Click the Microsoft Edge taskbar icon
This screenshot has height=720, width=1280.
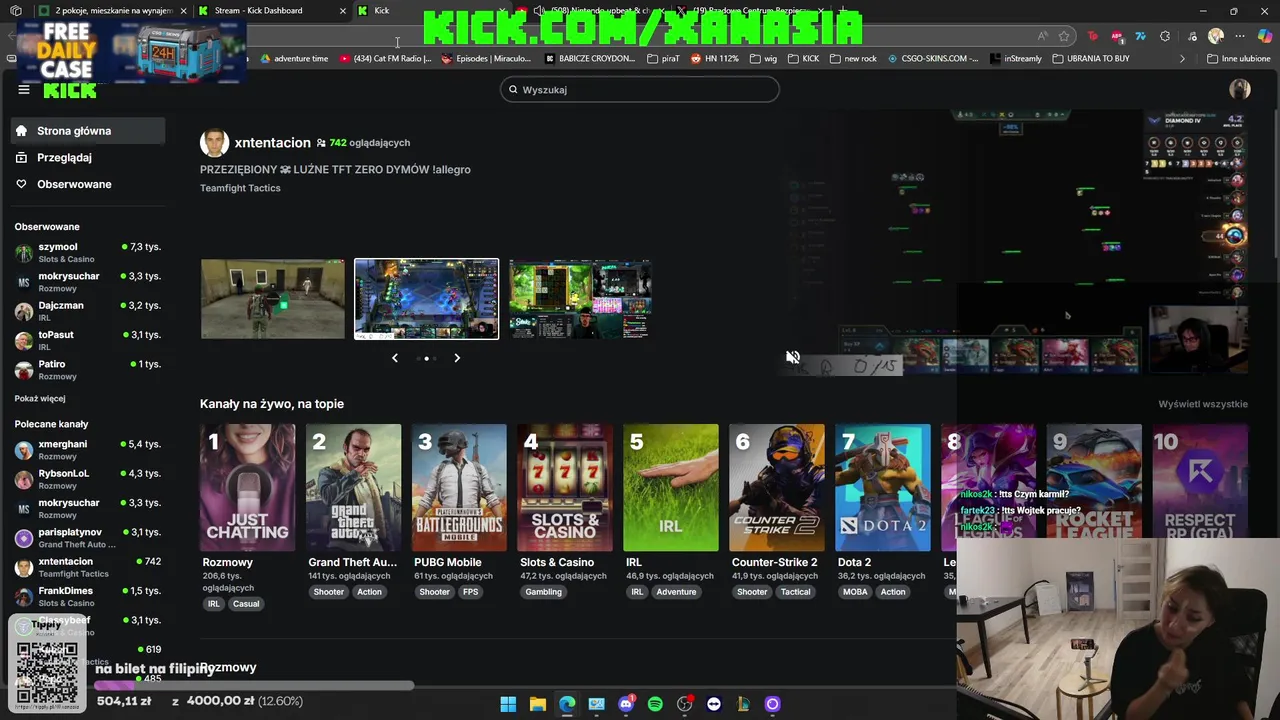tap(567, 704)
